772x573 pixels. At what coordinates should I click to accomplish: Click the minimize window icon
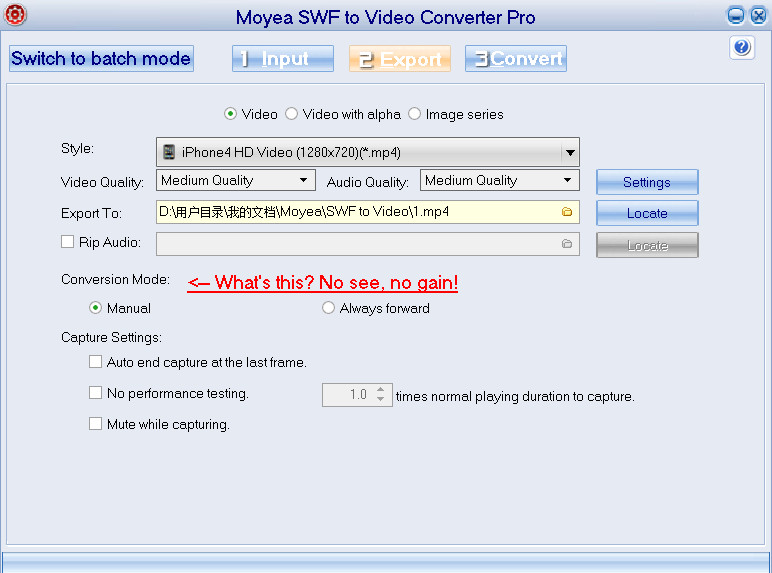tap(735, 15)
